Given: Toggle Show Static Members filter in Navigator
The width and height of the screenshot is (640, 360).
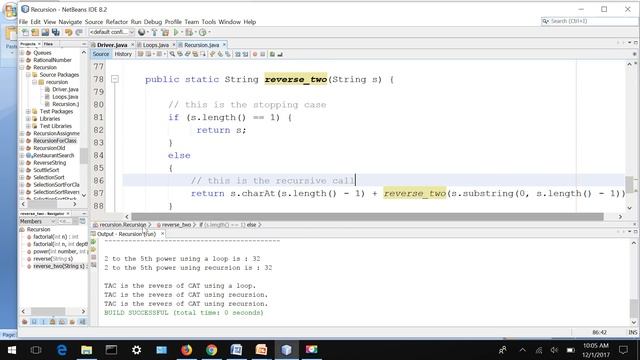Looking at the screenshot, I should tap(43, 322).
